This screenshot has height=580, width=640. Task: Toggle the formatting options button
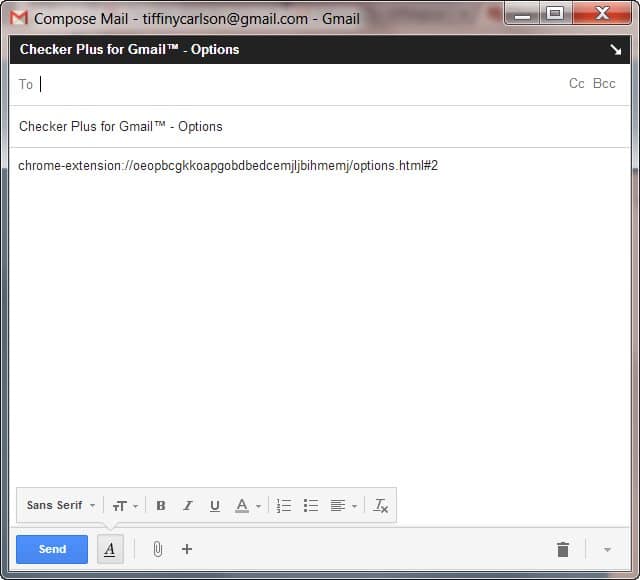(x=110, y=549)
